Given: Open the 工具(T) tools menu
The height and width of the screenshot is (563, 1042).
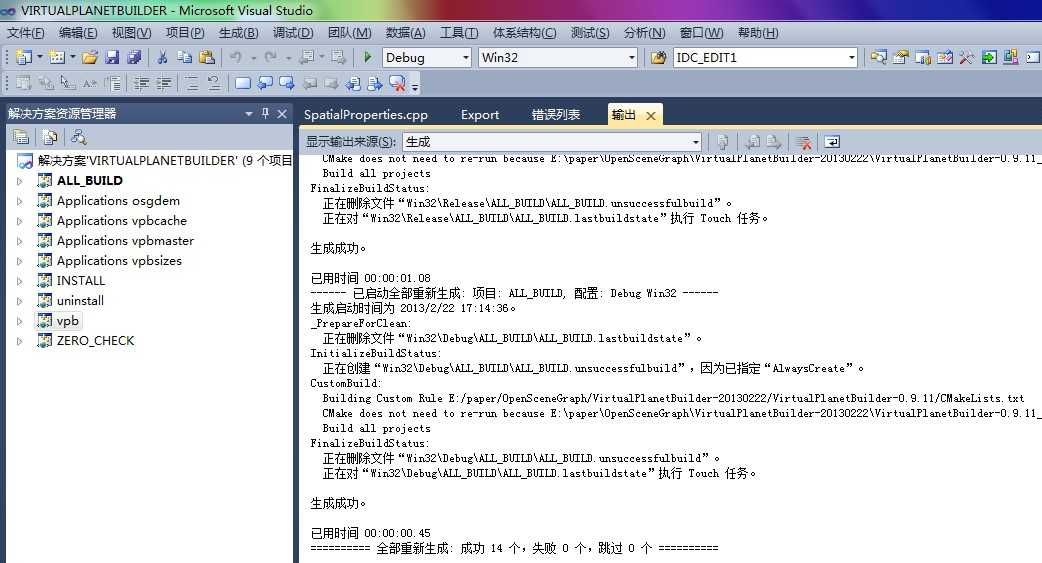Looking at the screenshot, I should (459, 33).
